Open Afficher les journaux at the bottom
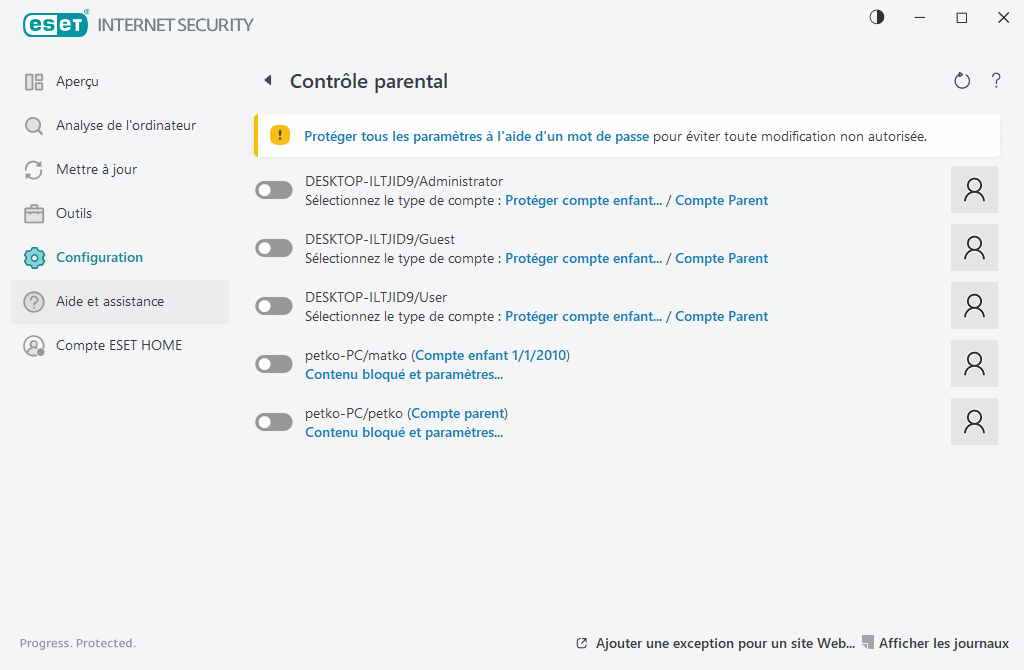1024x670 pixels. tap(943, 643)
